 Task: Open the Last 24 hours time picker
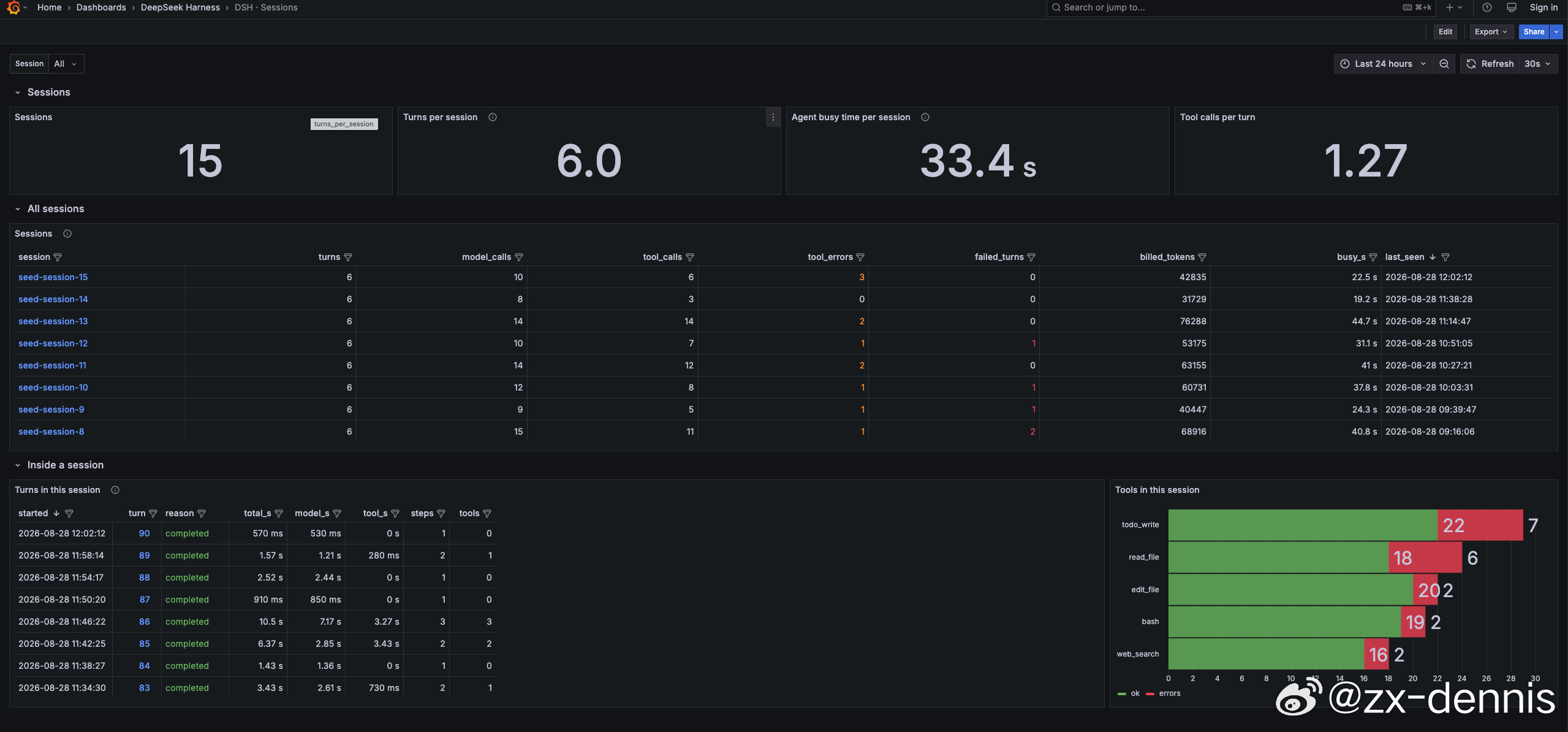(x=1384, y=64)
